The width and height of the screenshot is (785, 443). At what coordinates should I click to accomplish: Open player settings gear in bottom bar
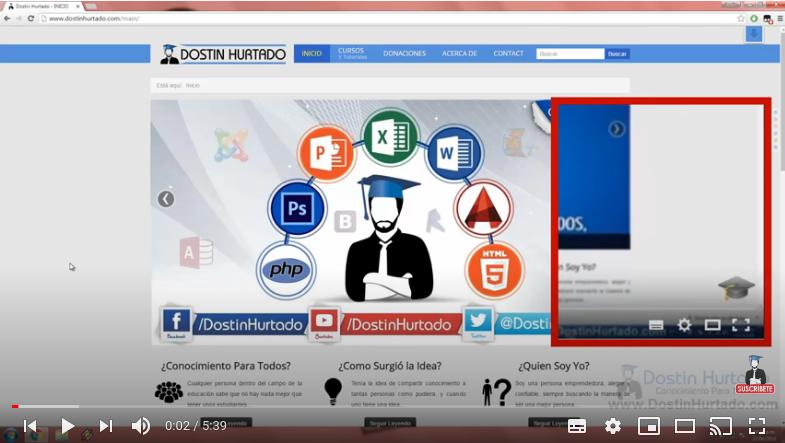pyautogui.click(x=613, y=426)
